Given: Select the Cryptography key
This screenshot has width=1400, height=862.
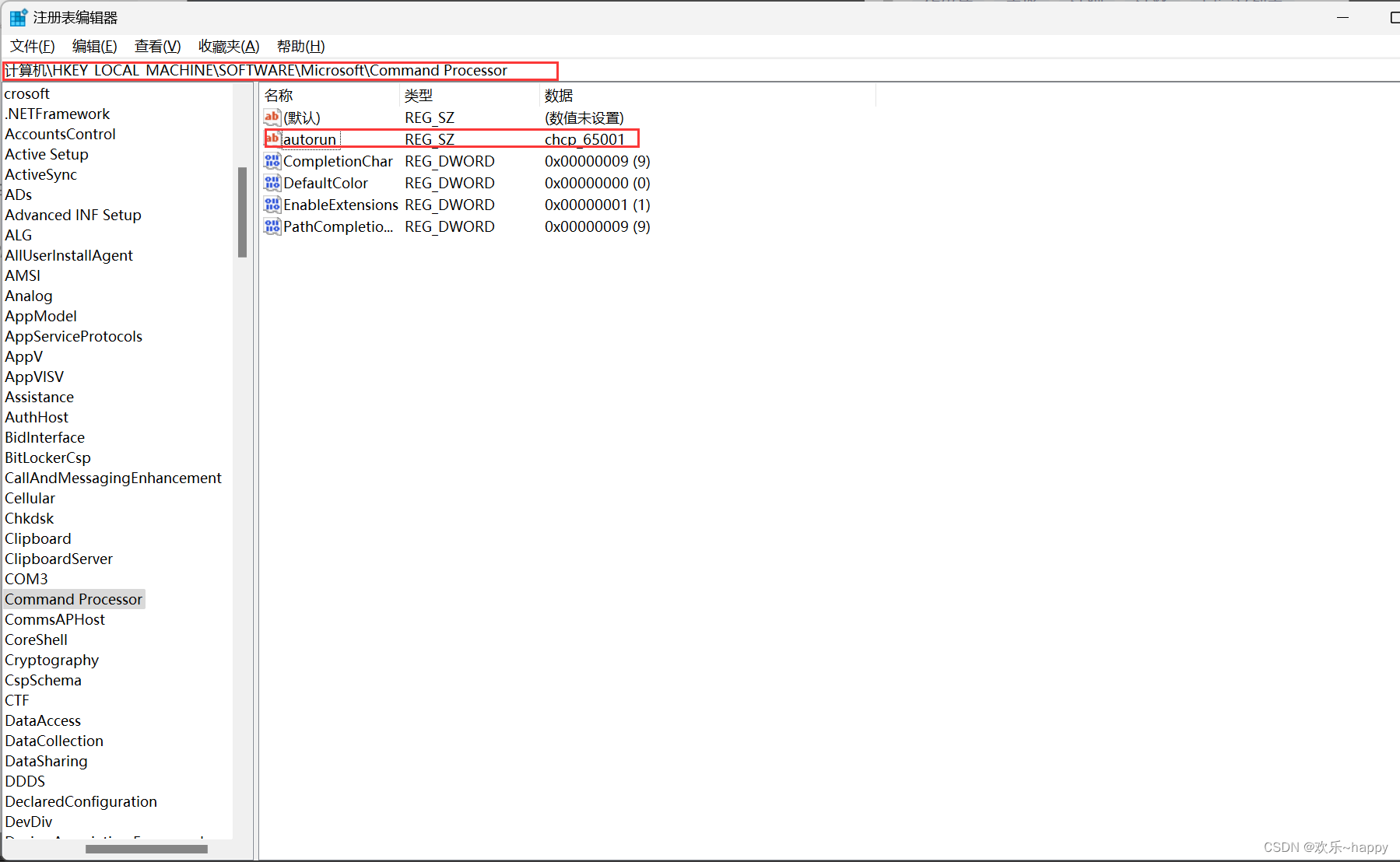Looking at the screenshot, I should click(51, 660).
